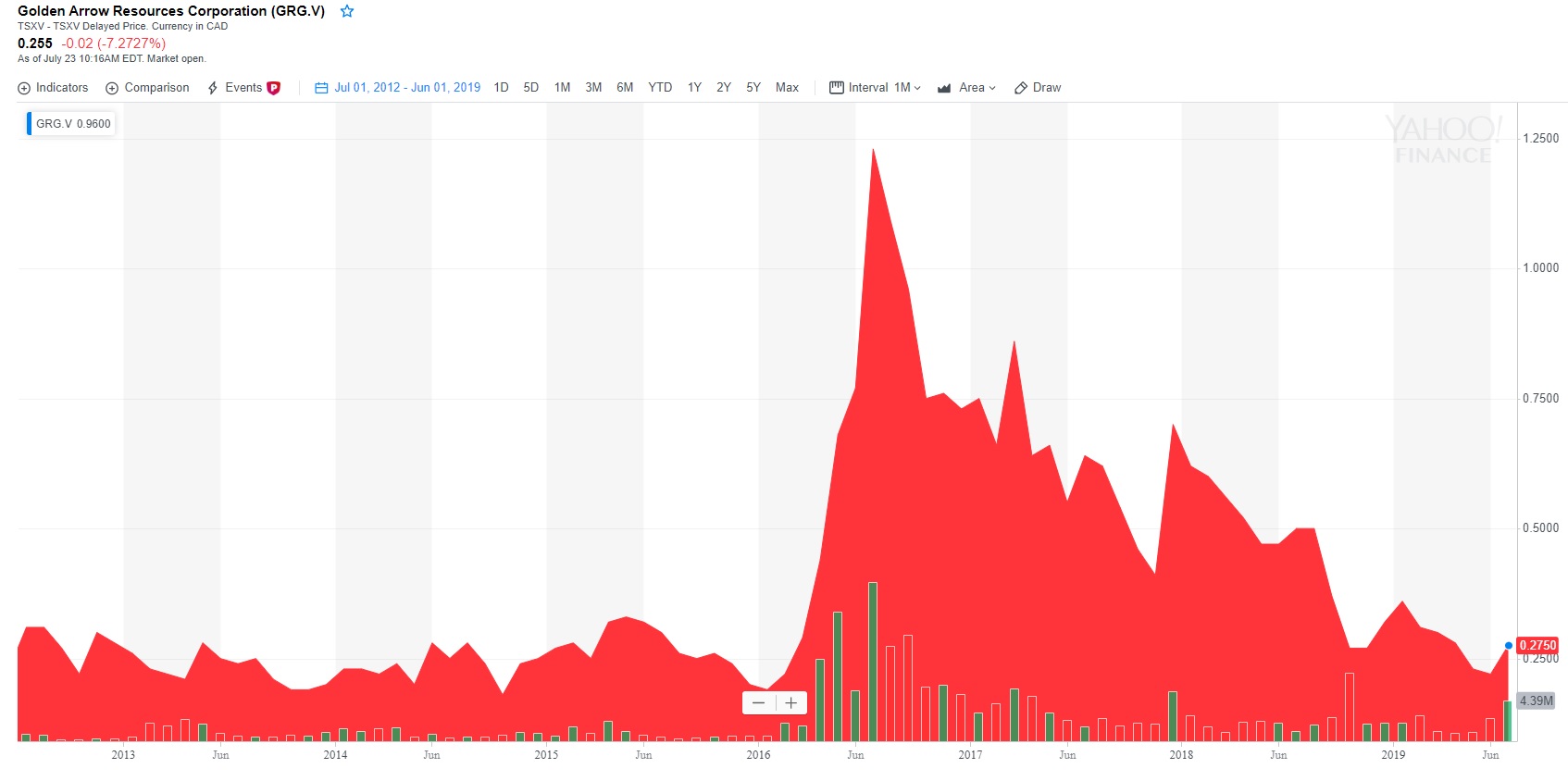Image resolution: width=1568 pixels, height=781 pixels.
Task: Click the 2019 x-axis label
Action: [1393, 755]
